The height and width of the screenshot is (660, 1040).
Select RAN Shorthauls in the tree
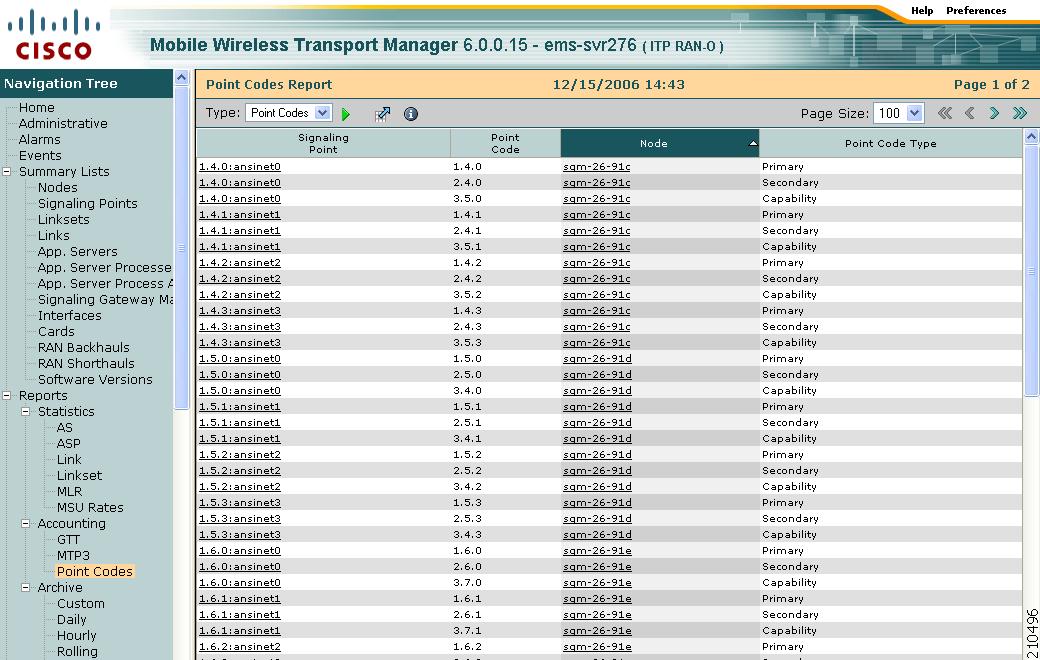pyautogui.click(x=86, y=363)
